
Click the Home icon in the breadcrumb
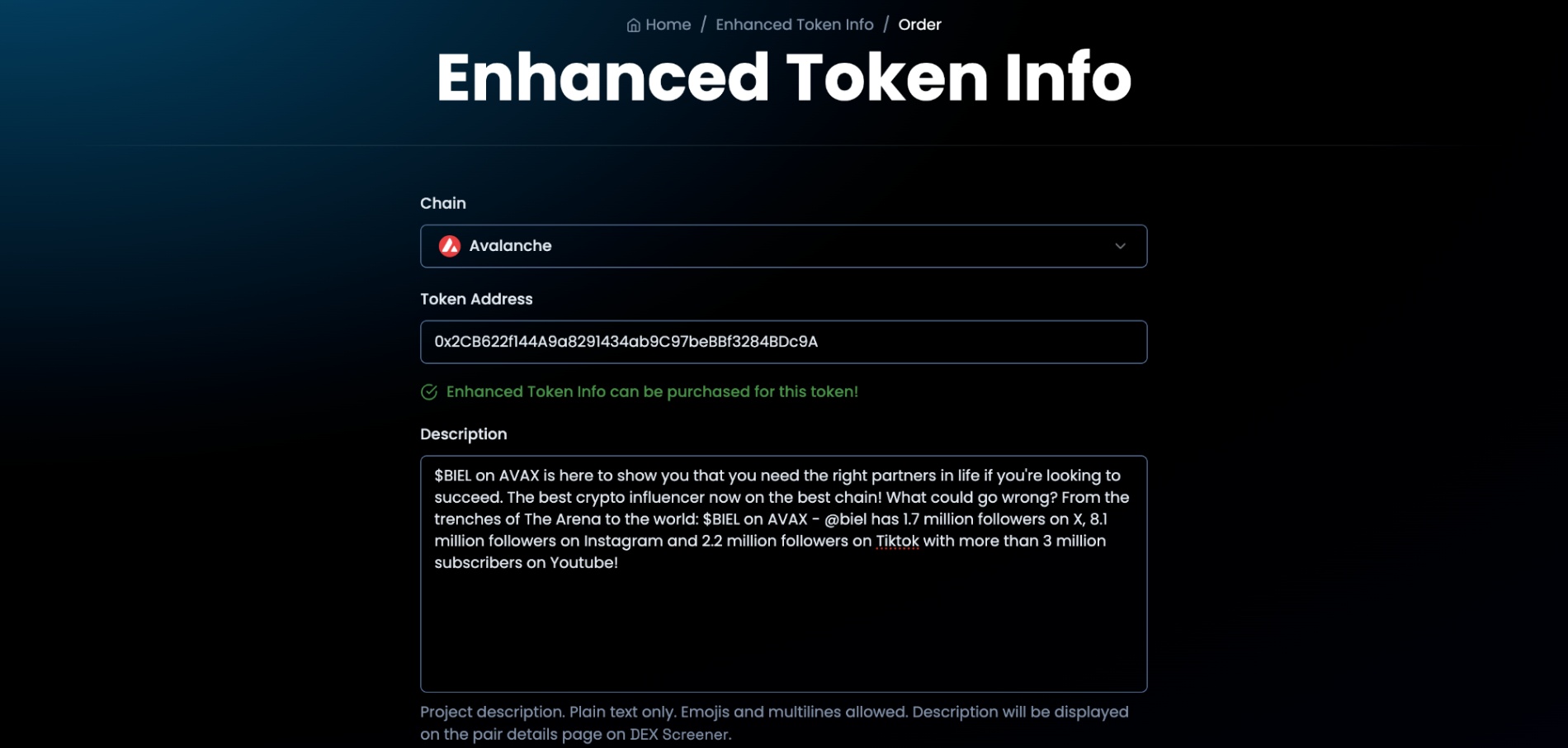(633, 26)
